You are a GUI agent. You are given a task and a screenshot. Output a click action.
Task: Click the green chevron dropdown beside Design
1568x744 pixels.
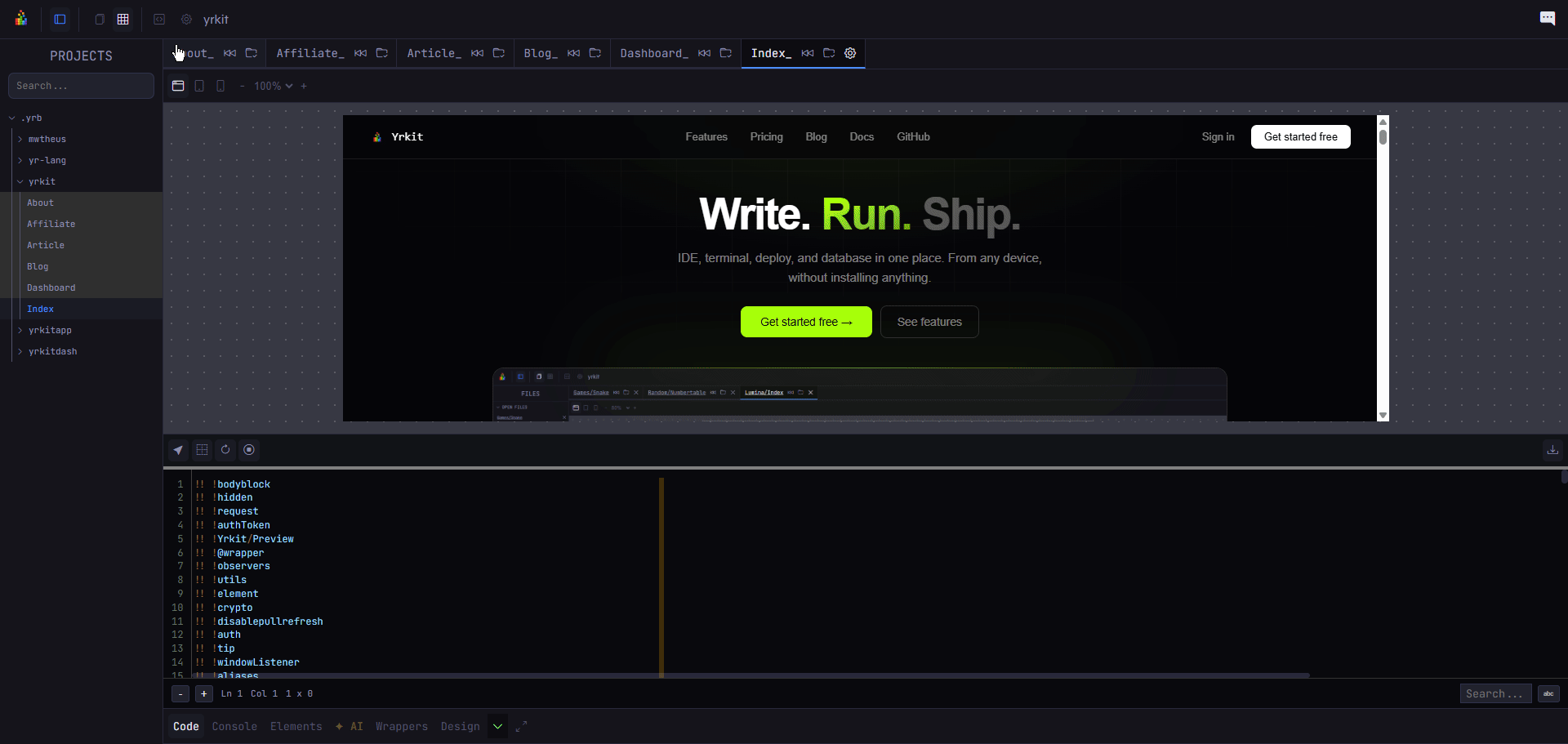click(497, 727)
